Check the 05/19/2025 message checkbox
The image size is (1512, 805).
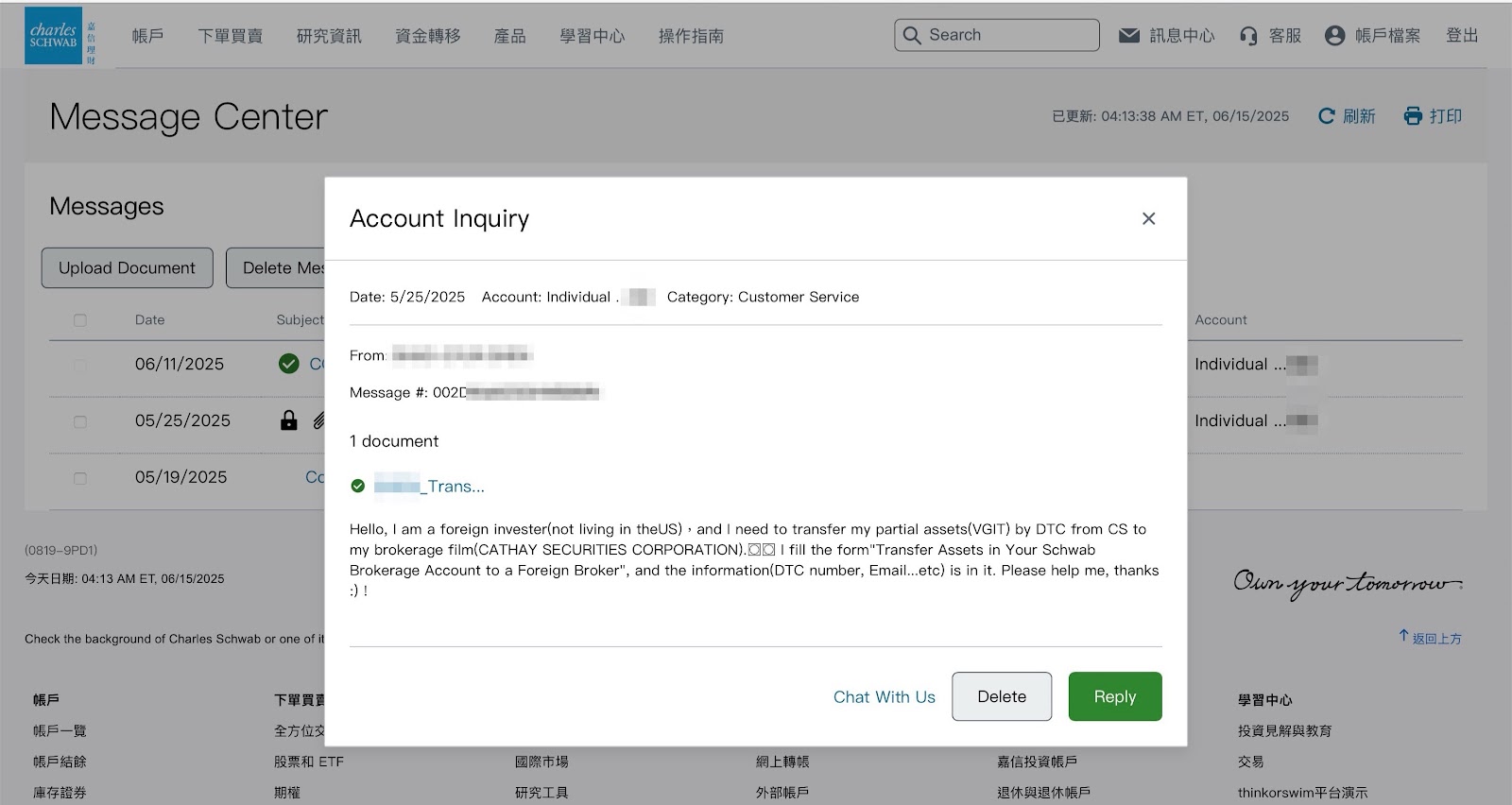pyautogui.click(x=80, y=478)
